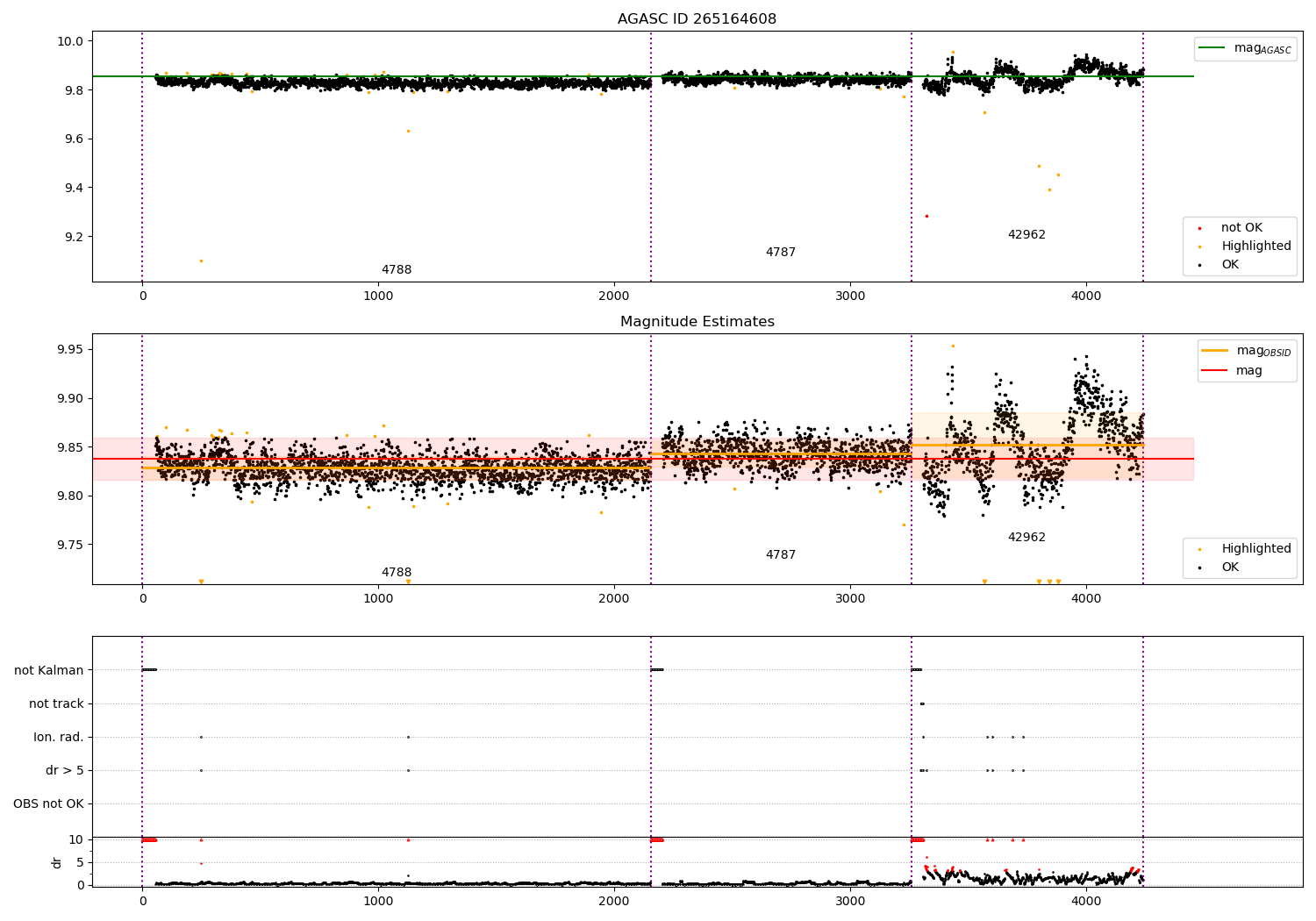This screenshot has height=921, width=1316.
Task: Click the '3000' x-axis tick under bottom panel
Action: click(850, 900)
